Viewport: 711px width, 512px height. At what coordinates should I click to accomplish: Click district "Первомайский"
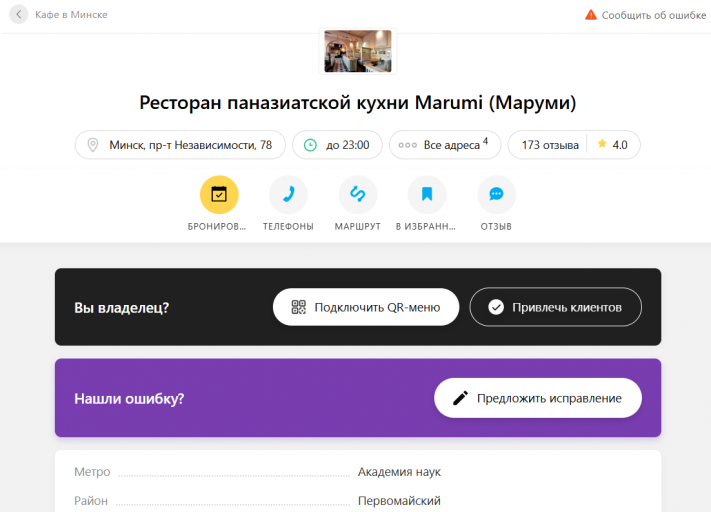tap(399, 501)
